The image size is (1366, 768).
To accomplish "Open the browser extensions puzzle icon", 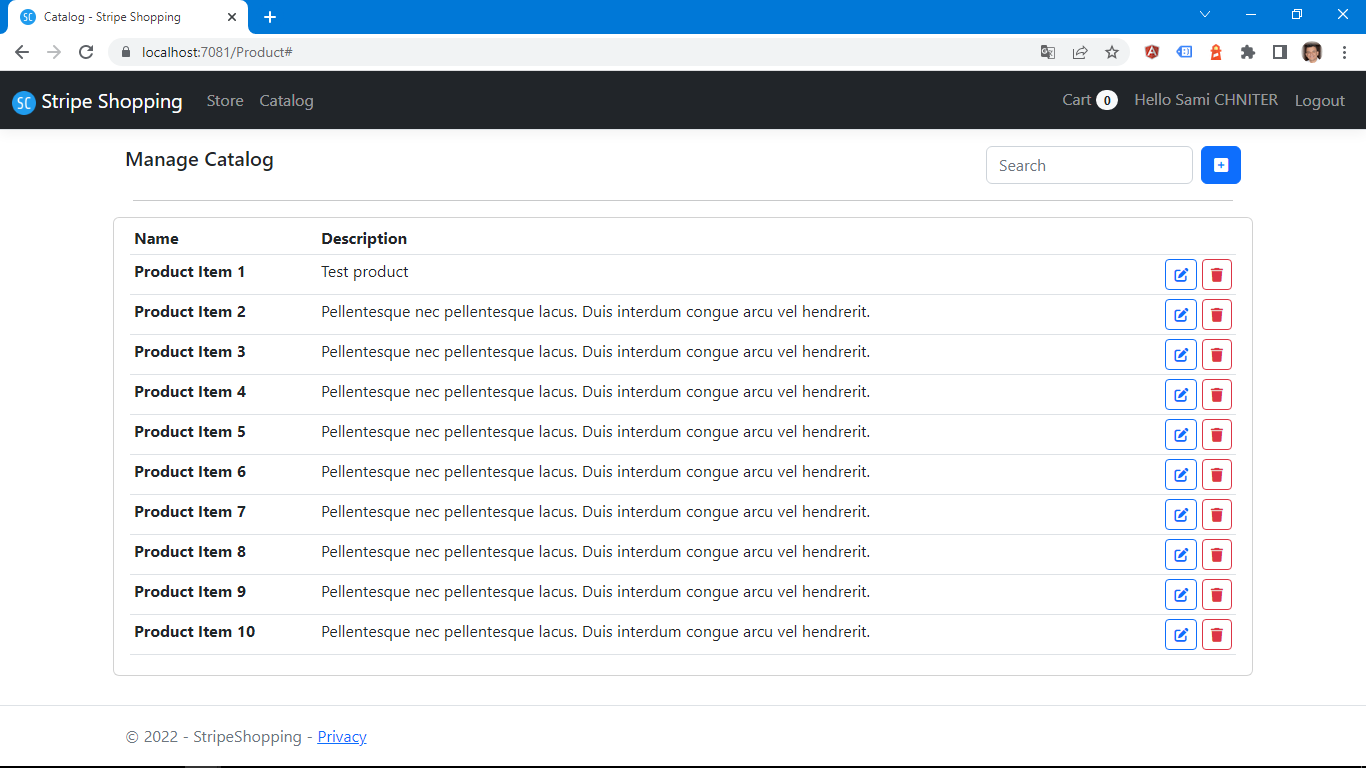I will pyautogui.click(x=1247, y=52).
